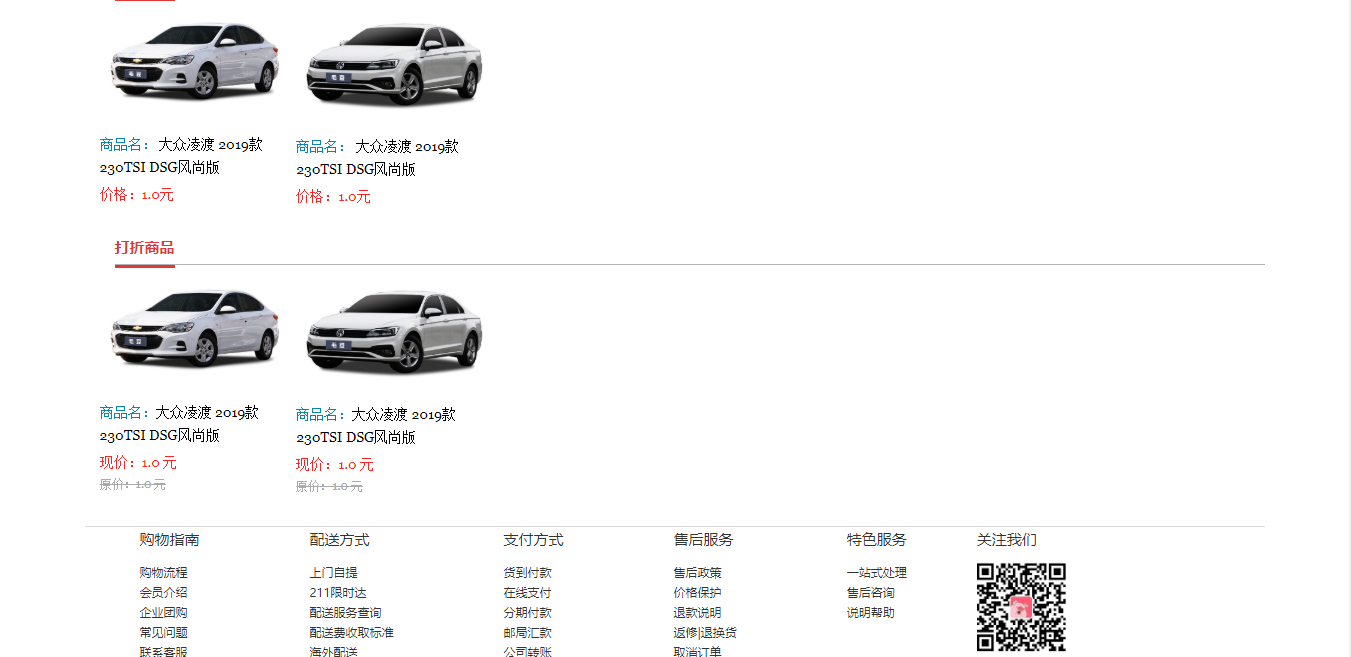
Task: Click the 购物指南 footer heading
Action: [169, 540]
